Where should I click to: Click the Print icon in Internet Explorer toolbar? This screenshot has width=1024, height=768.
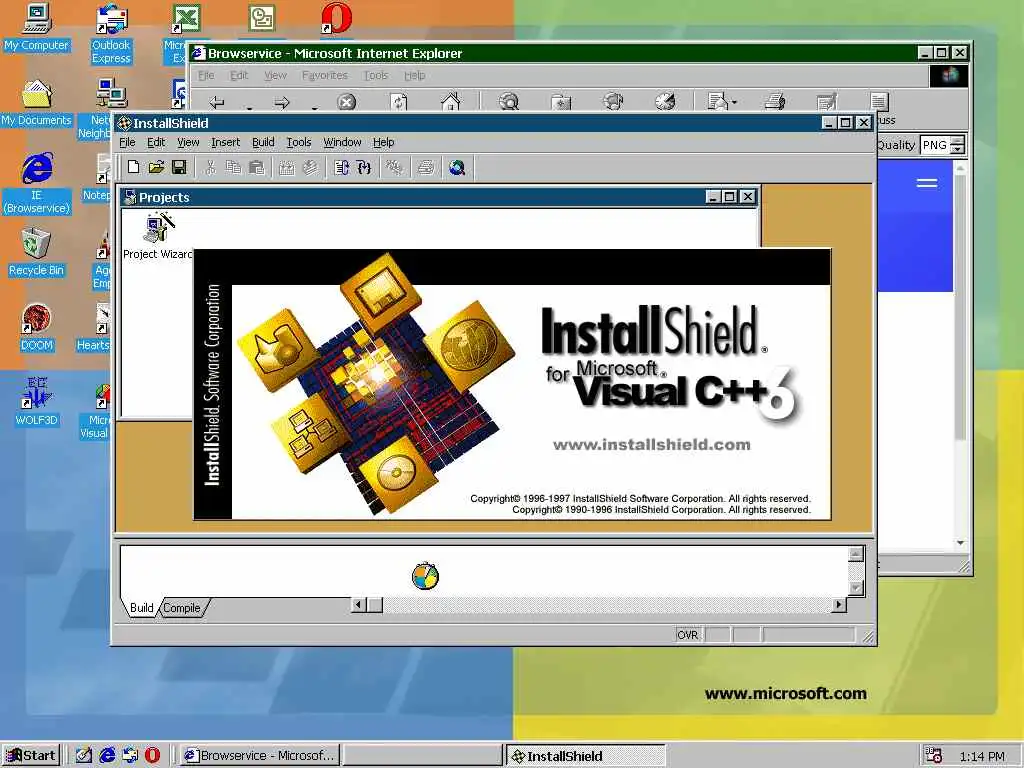coord(775,101)
